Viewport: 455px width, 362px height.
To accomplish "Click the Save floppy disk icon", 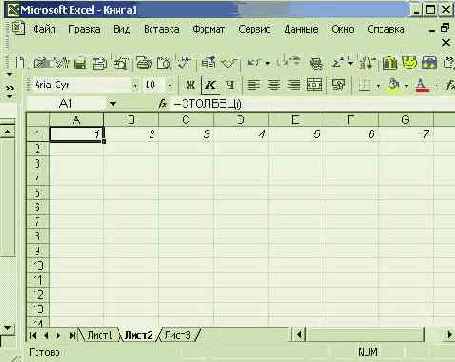I will 80,63.
